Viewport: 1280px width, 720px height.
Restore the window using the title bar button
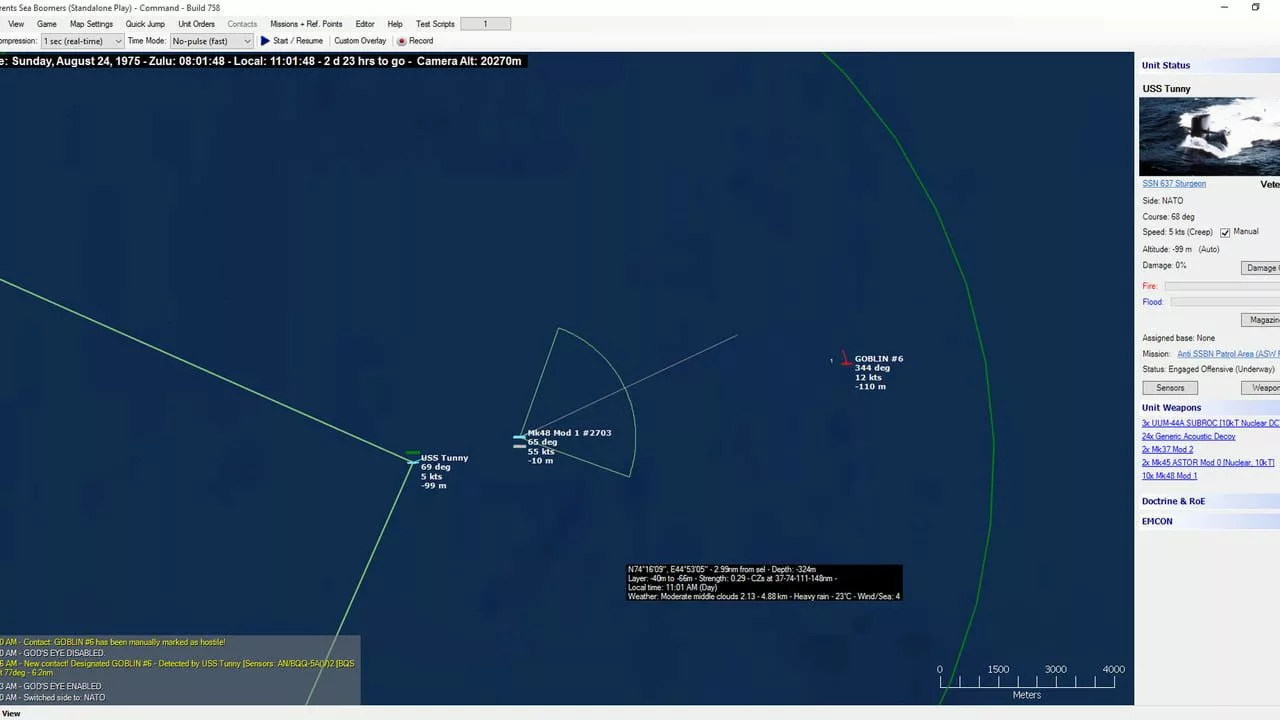click(x=1256, y=7)
